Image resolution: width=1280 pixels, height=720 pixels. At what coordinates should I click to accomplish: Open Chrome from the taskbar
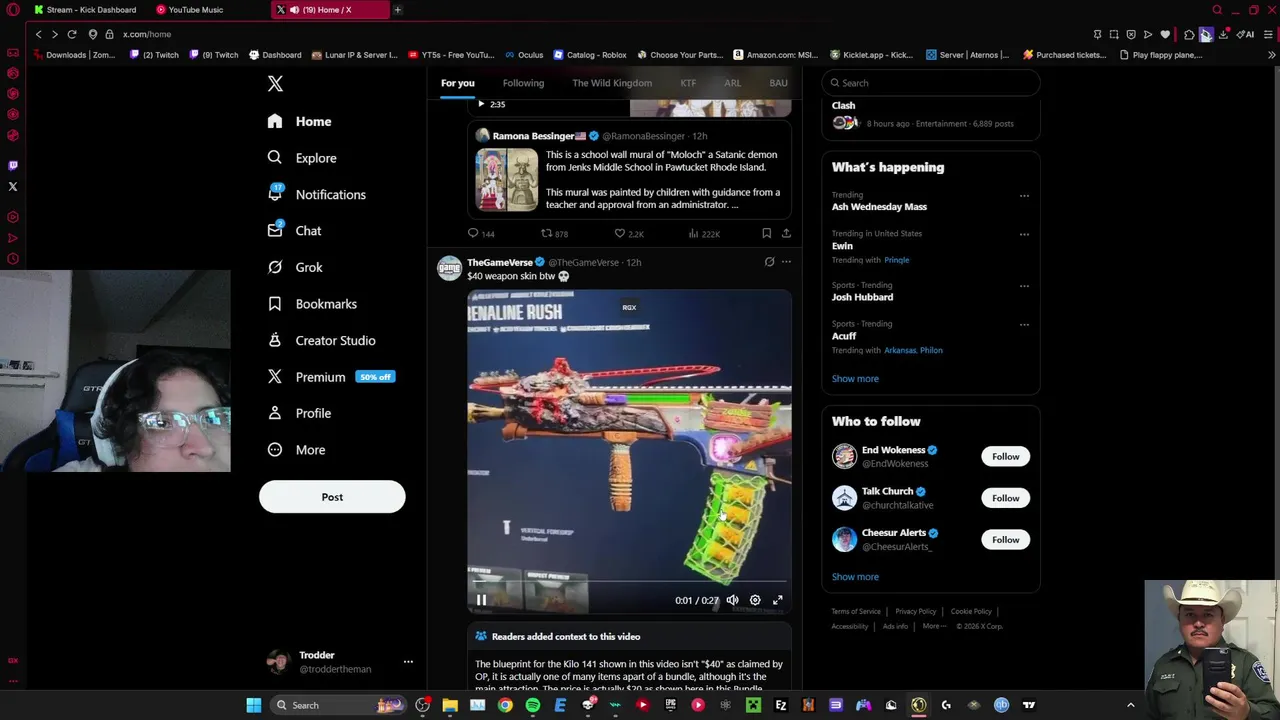(505, 705)
